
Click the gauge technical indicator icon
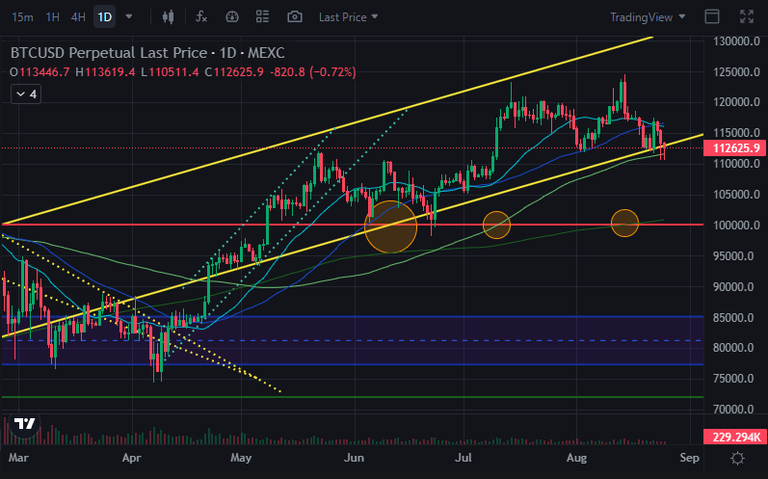coord(232,17)
